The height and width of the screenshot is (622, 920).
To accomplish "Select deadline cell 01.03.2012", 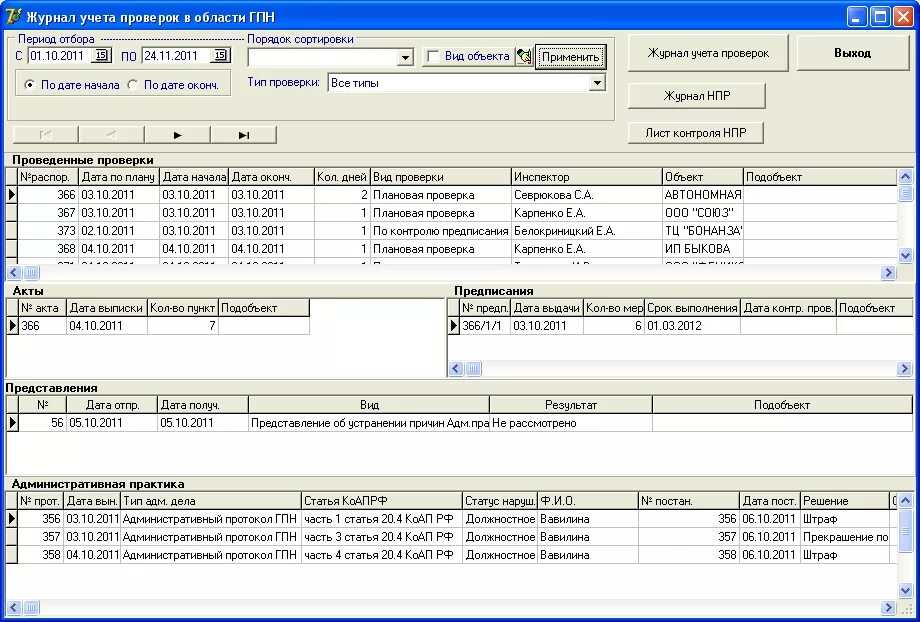I will tap(692, 326).
